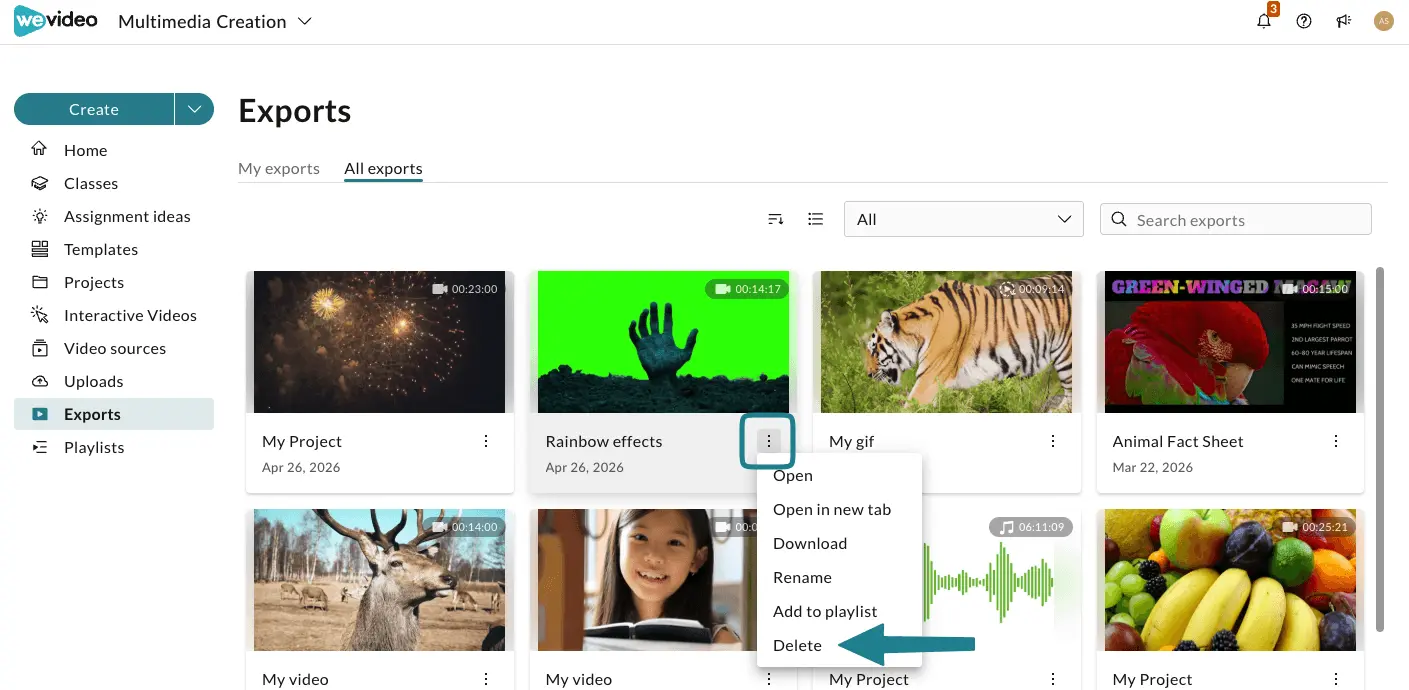
Task: Click the WeVideo logo
Action: (56, 21)
